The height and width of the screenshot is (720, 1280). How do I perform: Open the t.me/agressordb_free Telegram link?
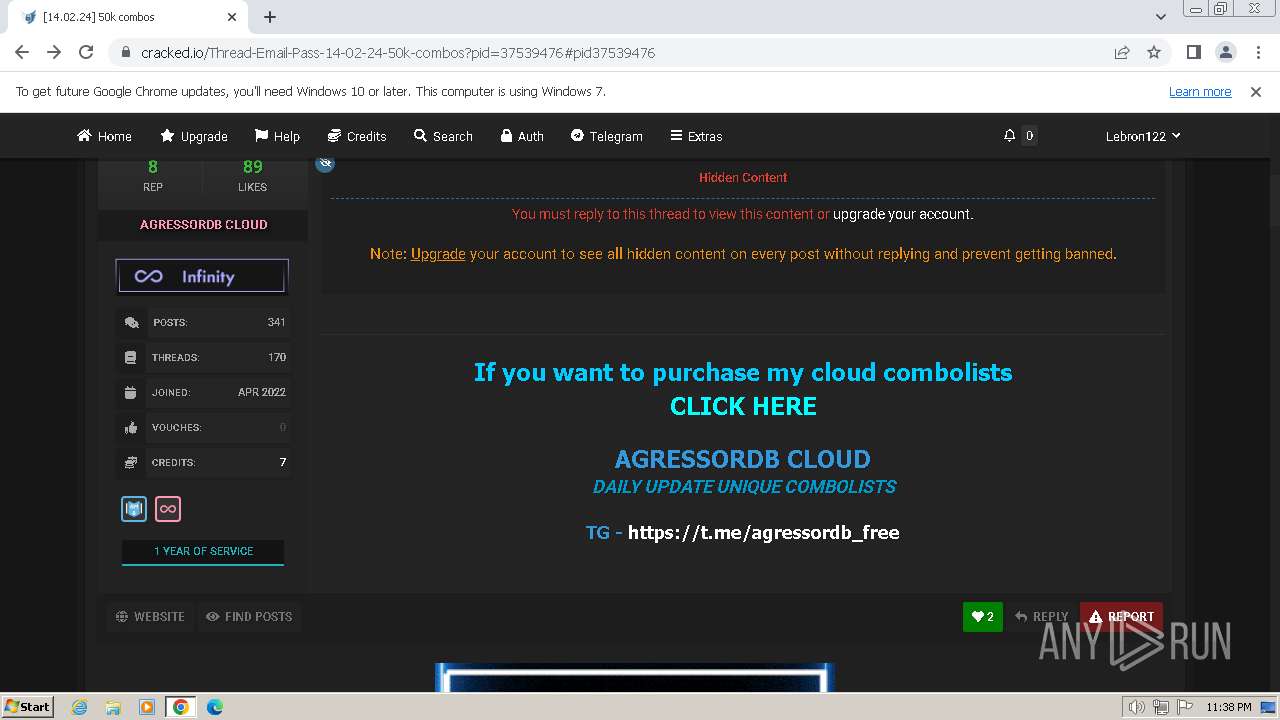[763, 533]
